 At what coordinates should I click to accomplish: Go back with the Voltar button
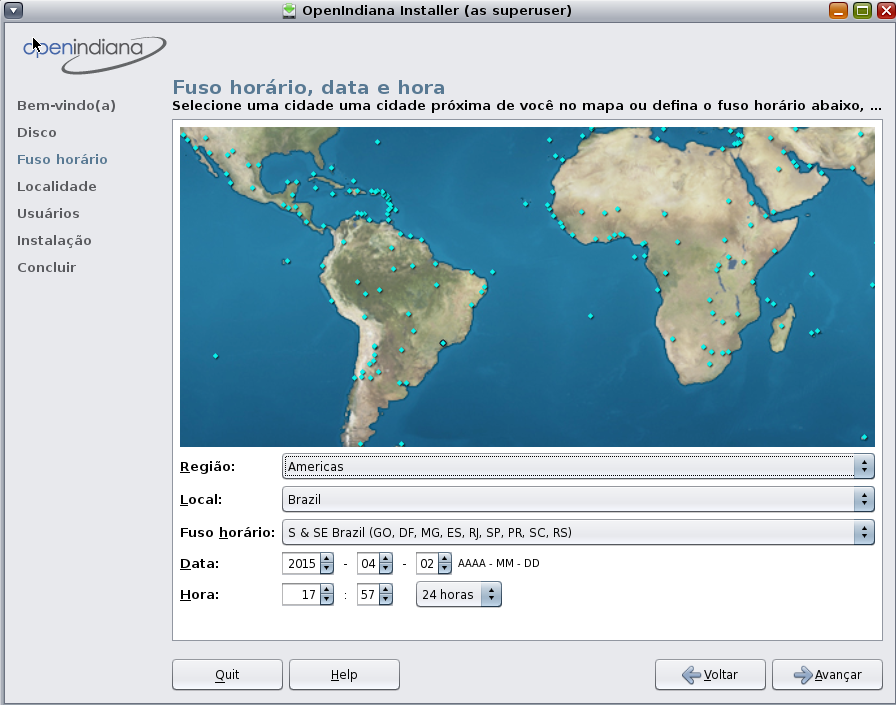tap(710, 675)
